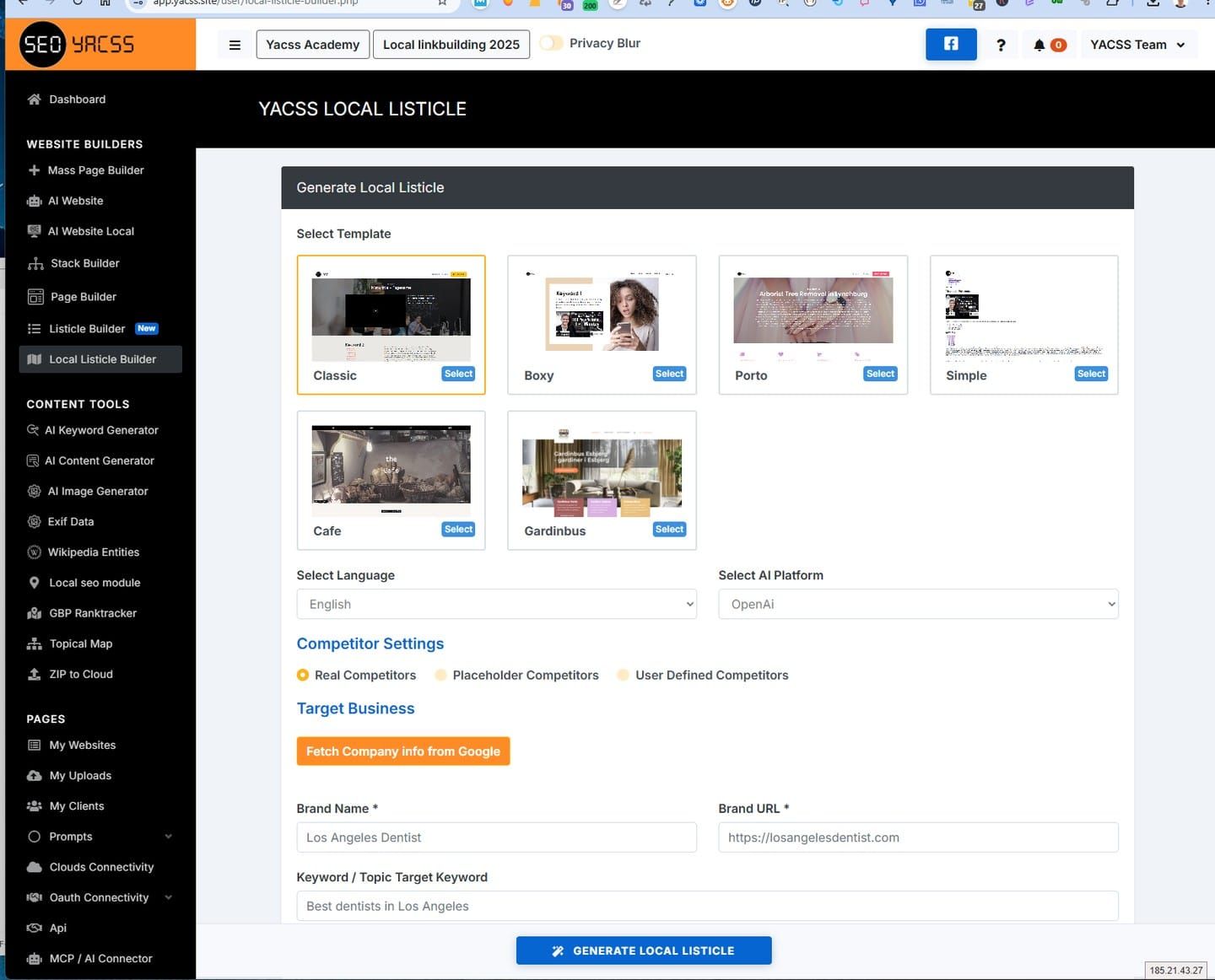Open the Select AI Platform dropdown
The width and height of the screenshot is (1215, 980).
pyautogui.click(x=918, y=604)
